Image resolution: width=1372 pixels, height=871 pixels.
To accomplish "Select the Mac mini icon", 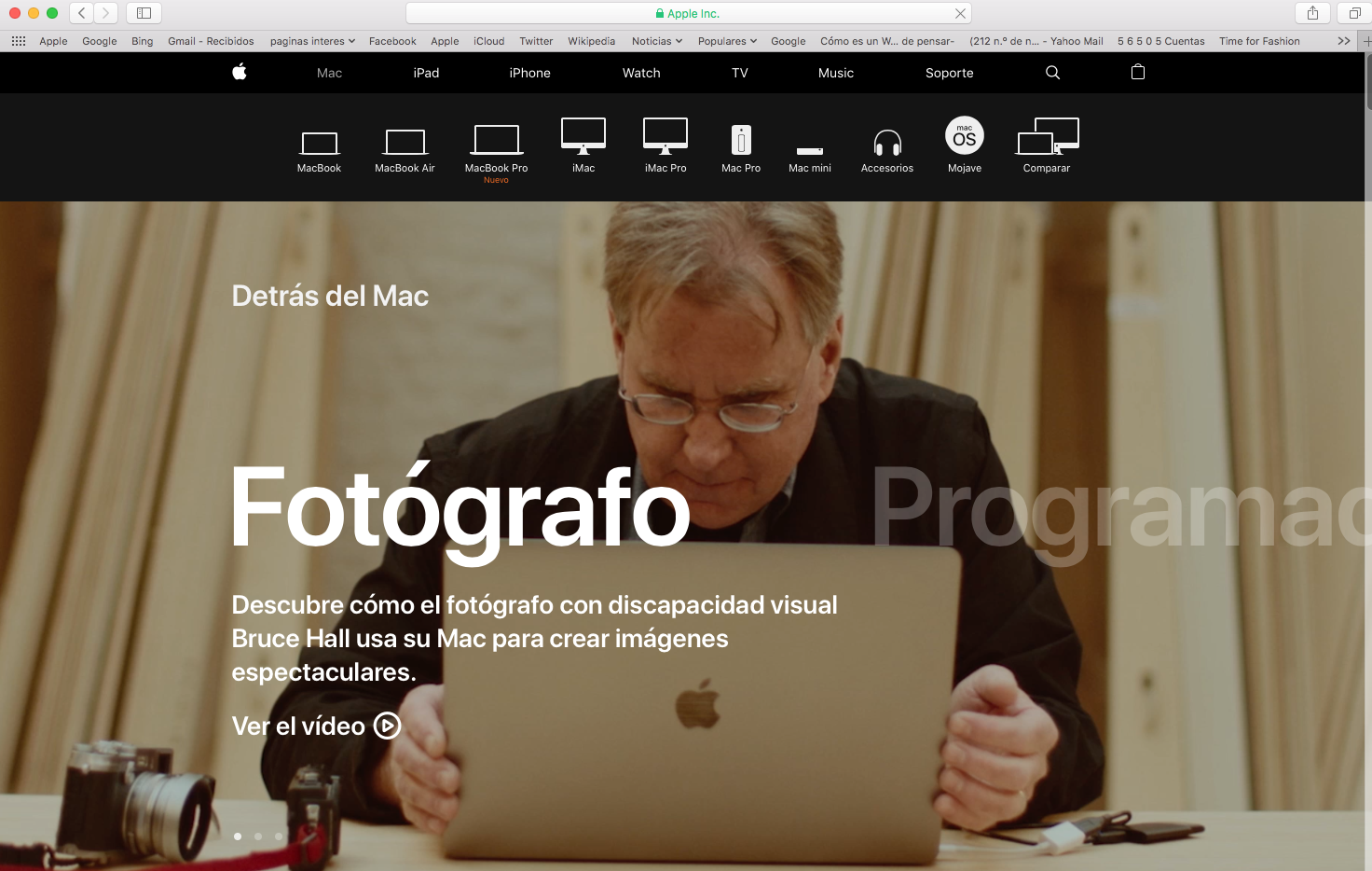I will tap(810, 151).
